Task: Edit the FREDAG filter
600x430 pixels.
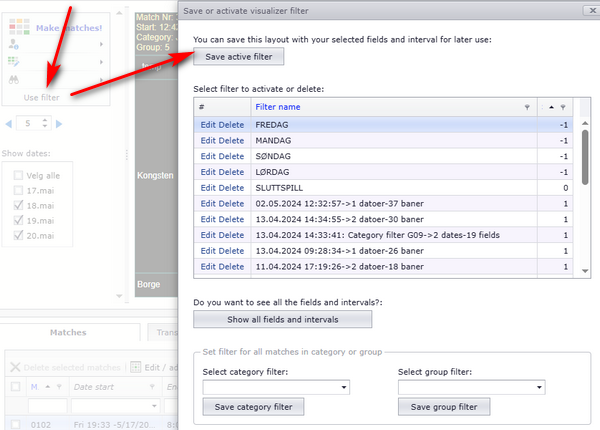Action: pos(208,125)
